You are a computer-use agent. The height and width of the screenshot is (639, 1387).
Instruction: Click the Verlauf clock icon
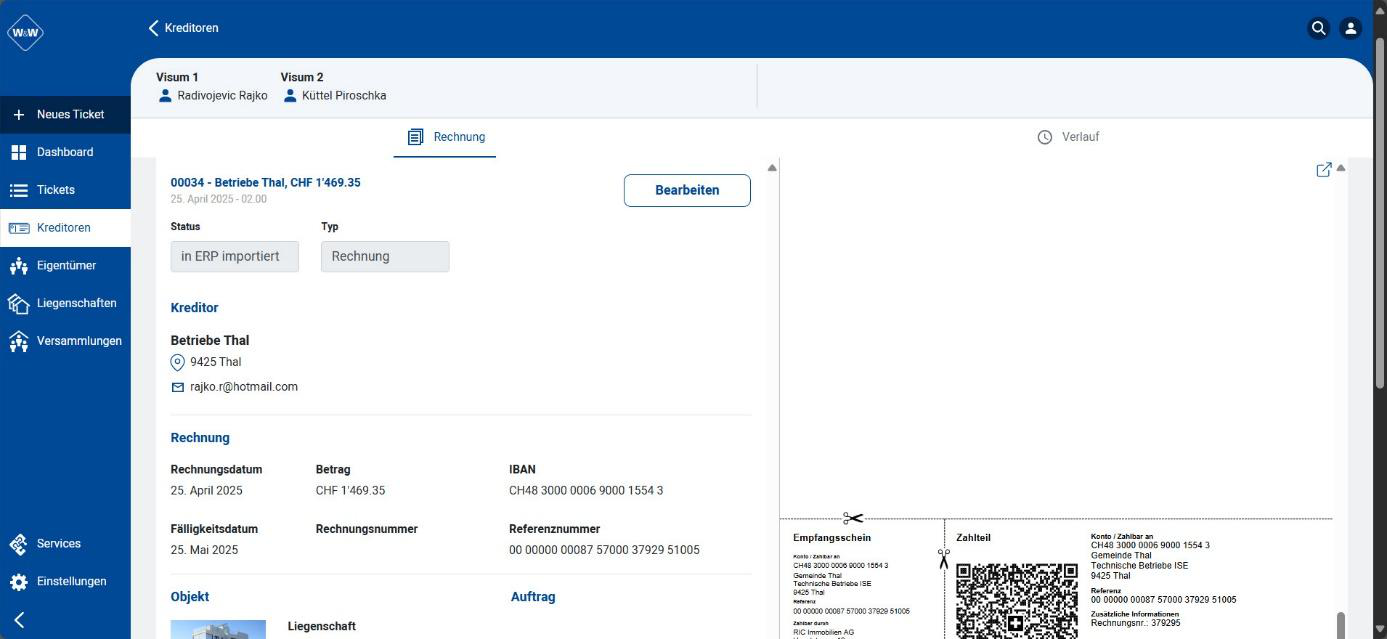click(1045, 137)
